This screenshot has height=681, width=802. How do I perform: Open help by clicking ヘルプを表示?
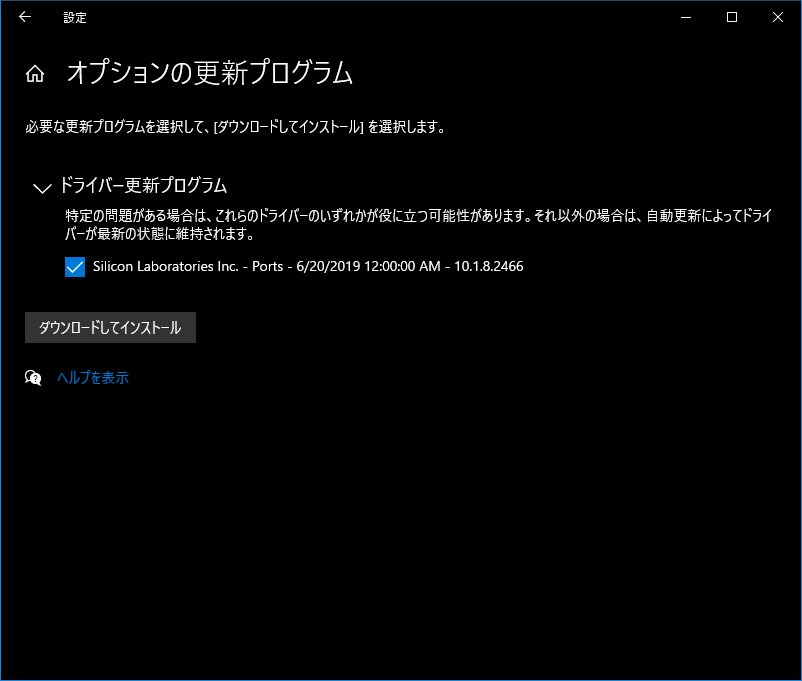94,378
